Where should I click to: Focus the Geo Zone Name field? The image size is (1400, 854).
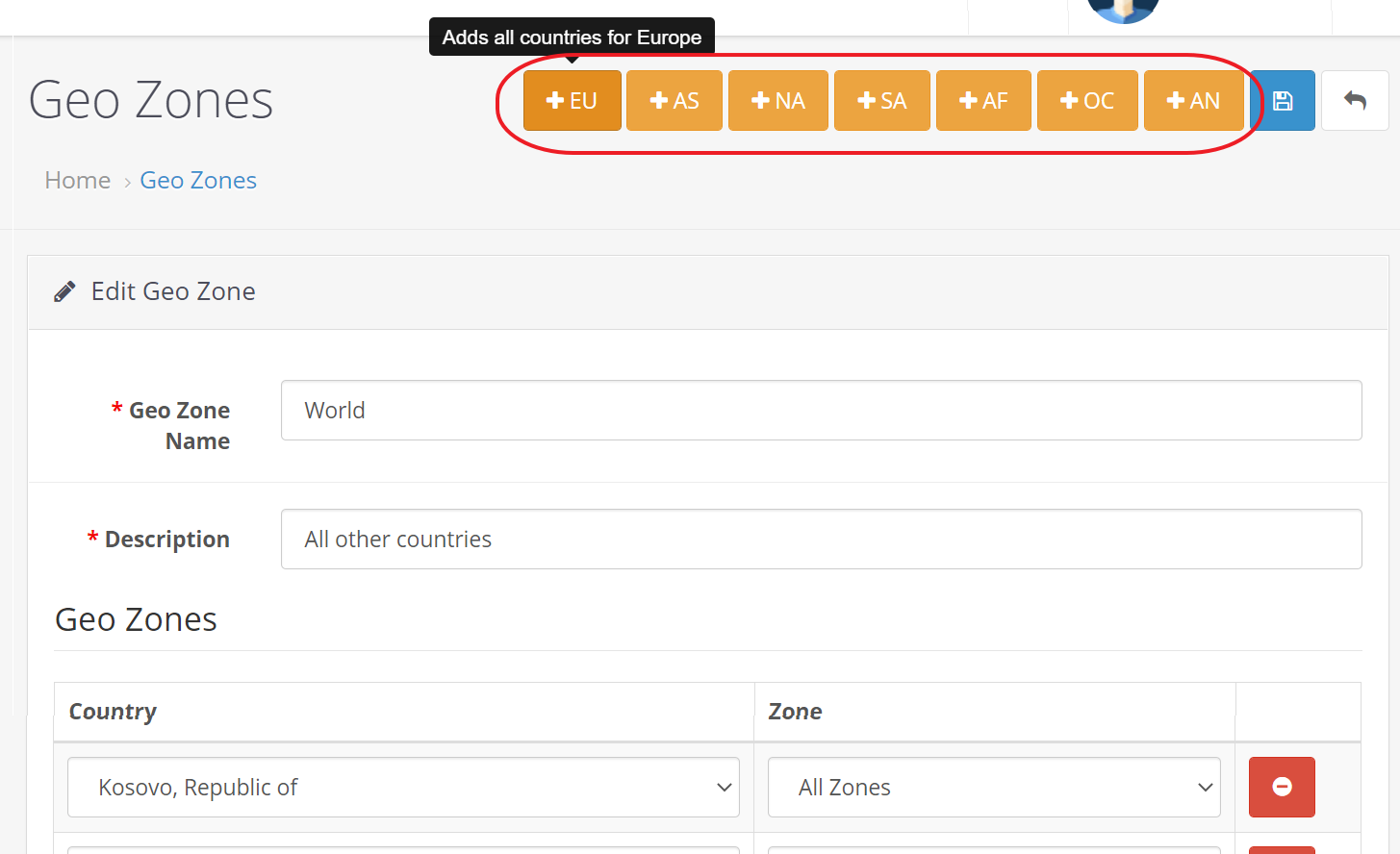click(x=821, y=411)
